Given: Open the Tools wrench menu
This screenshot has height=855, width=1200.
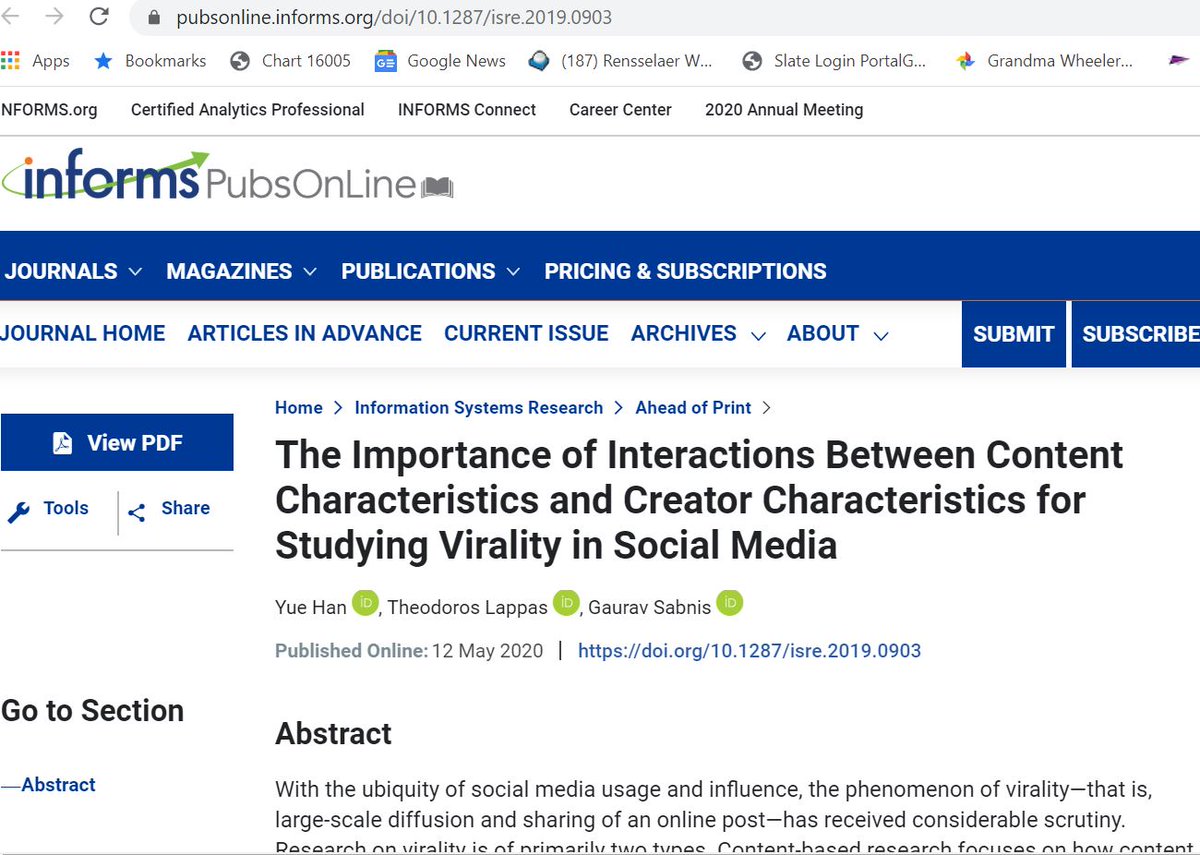Looking at the screenshot, I should 49,509.
